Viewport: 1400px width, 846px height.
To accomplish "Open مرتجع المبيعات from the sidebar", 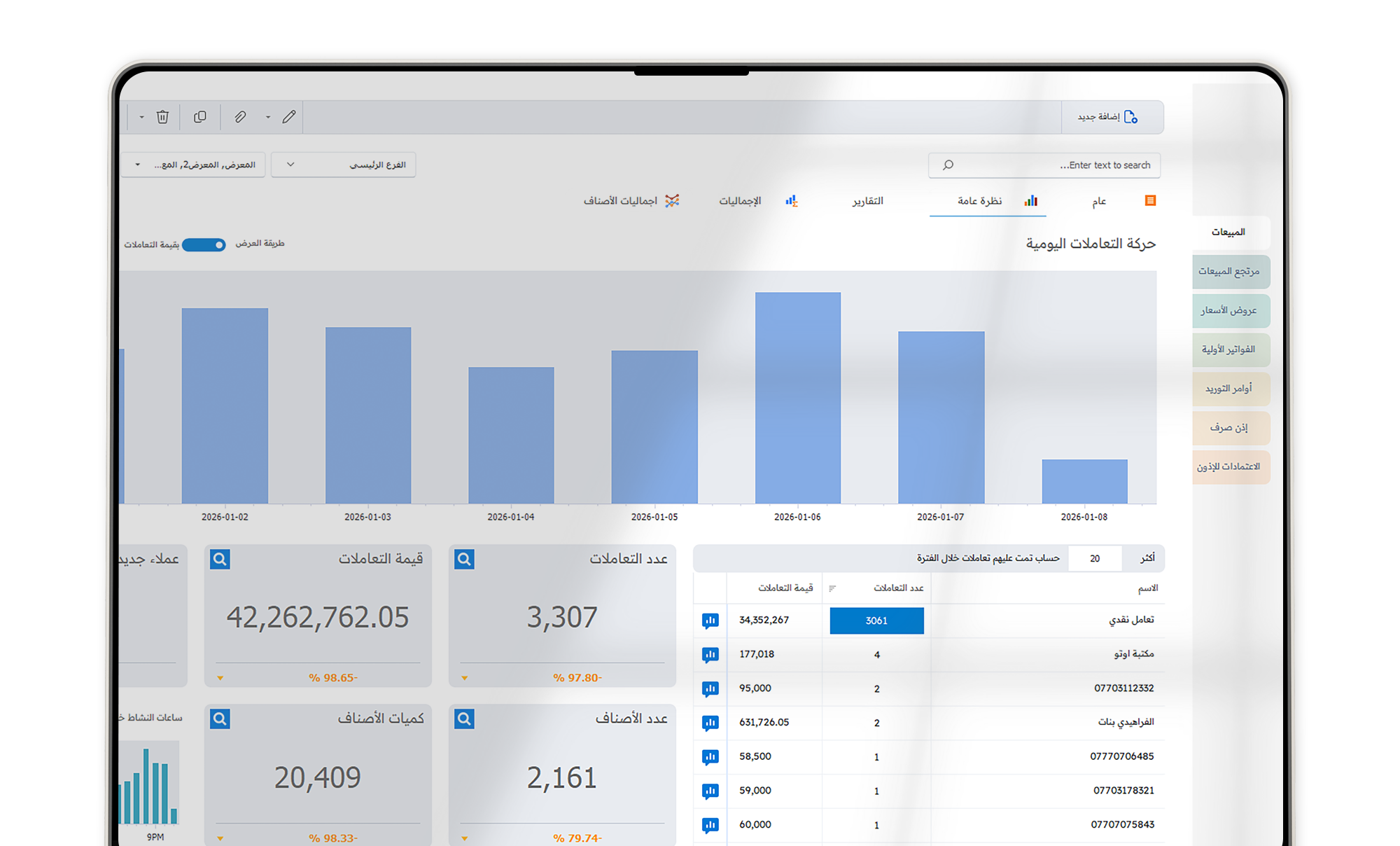I will pos(1230,272).
